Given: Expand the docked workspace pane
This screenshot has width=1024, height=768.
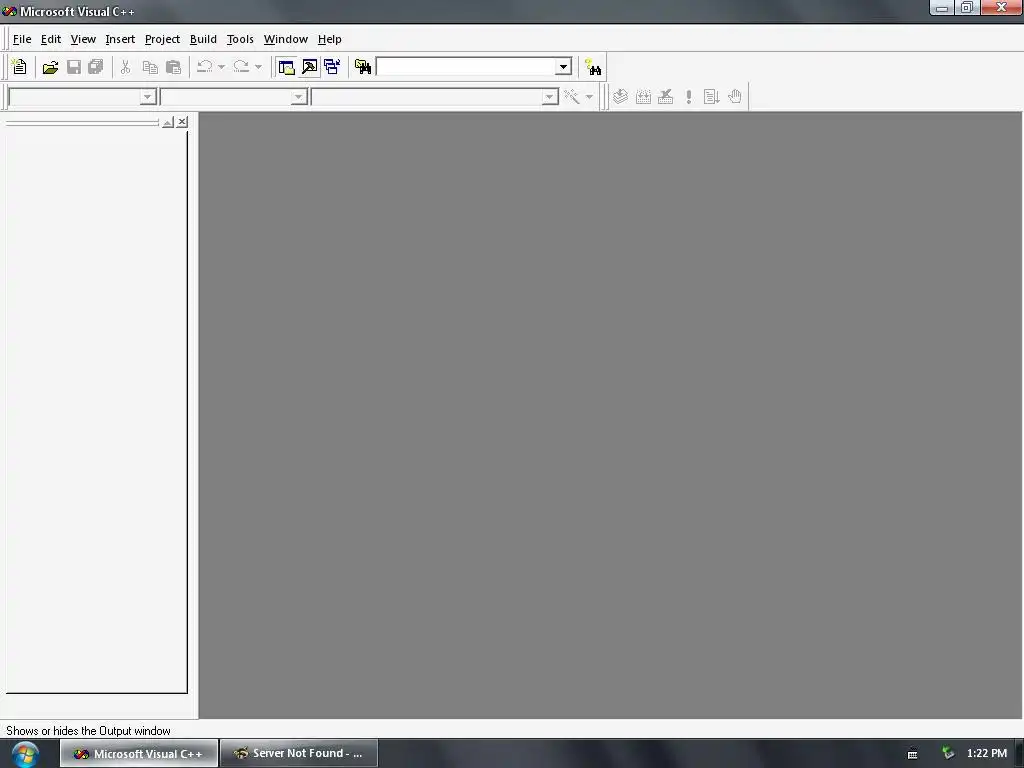Looking at the screenshot, I should coord(168,122).
